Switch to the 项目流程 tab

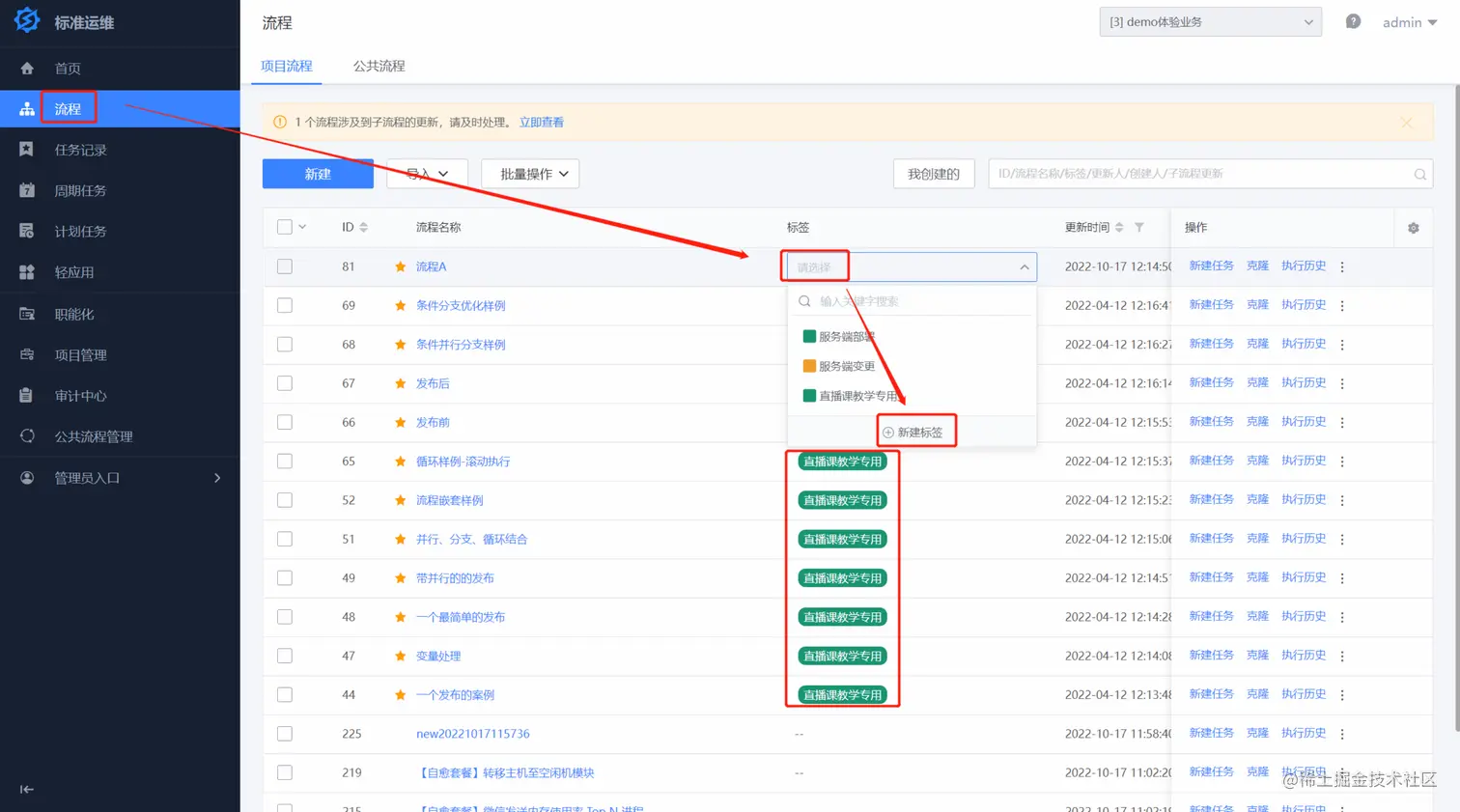coord(287,66)
